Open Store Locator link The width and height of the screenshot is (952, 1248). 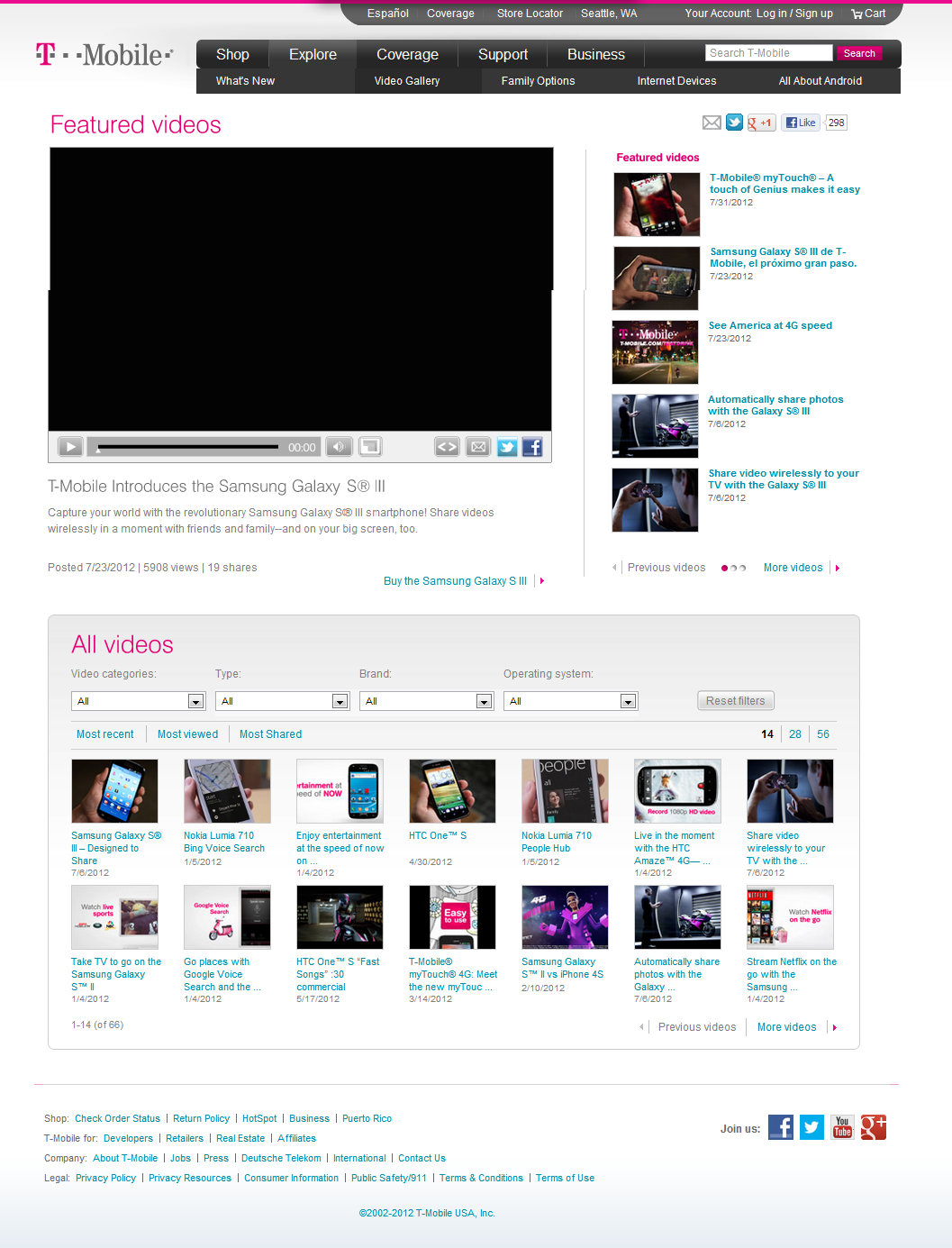530,14
